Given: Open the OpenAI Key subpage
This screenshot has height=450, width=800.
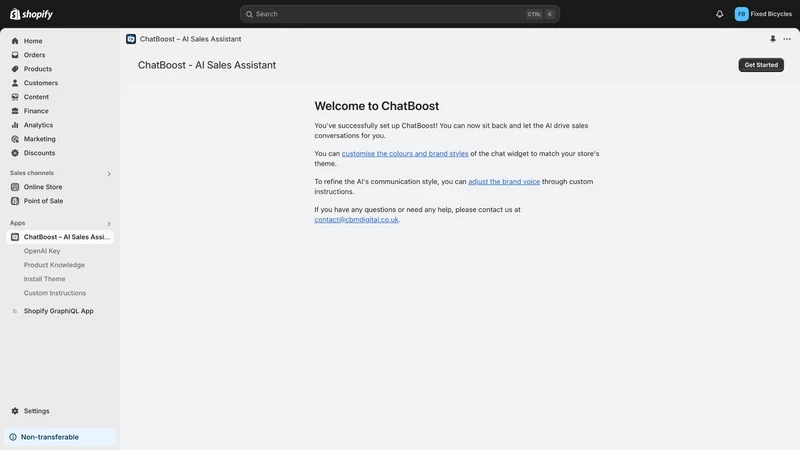Looking at the screenshot, I should [x=42, y=251].
